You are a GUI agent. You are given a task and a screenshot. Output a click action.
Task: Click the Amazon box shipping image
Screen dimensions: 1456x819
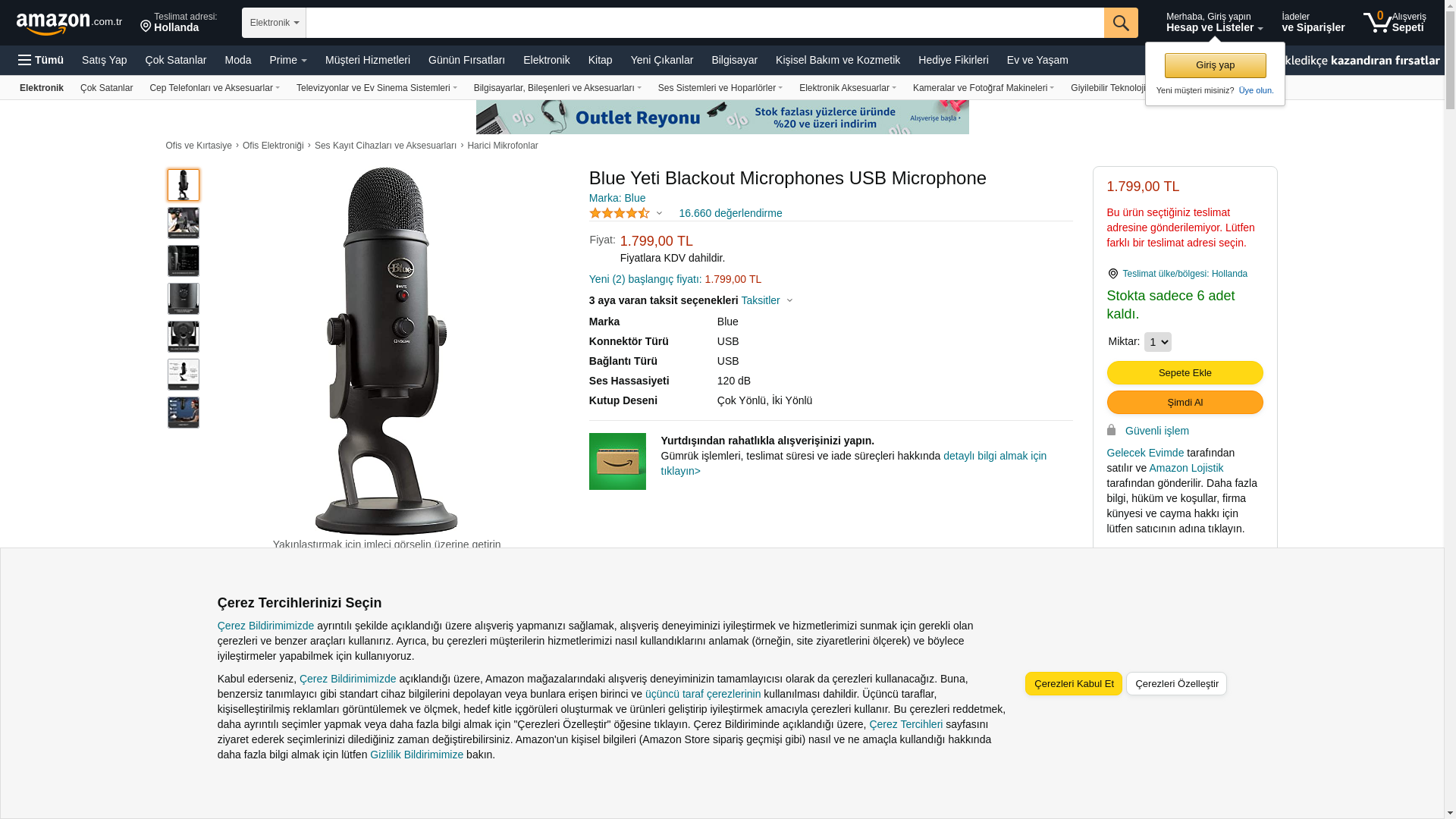click(x=617, y=461)
